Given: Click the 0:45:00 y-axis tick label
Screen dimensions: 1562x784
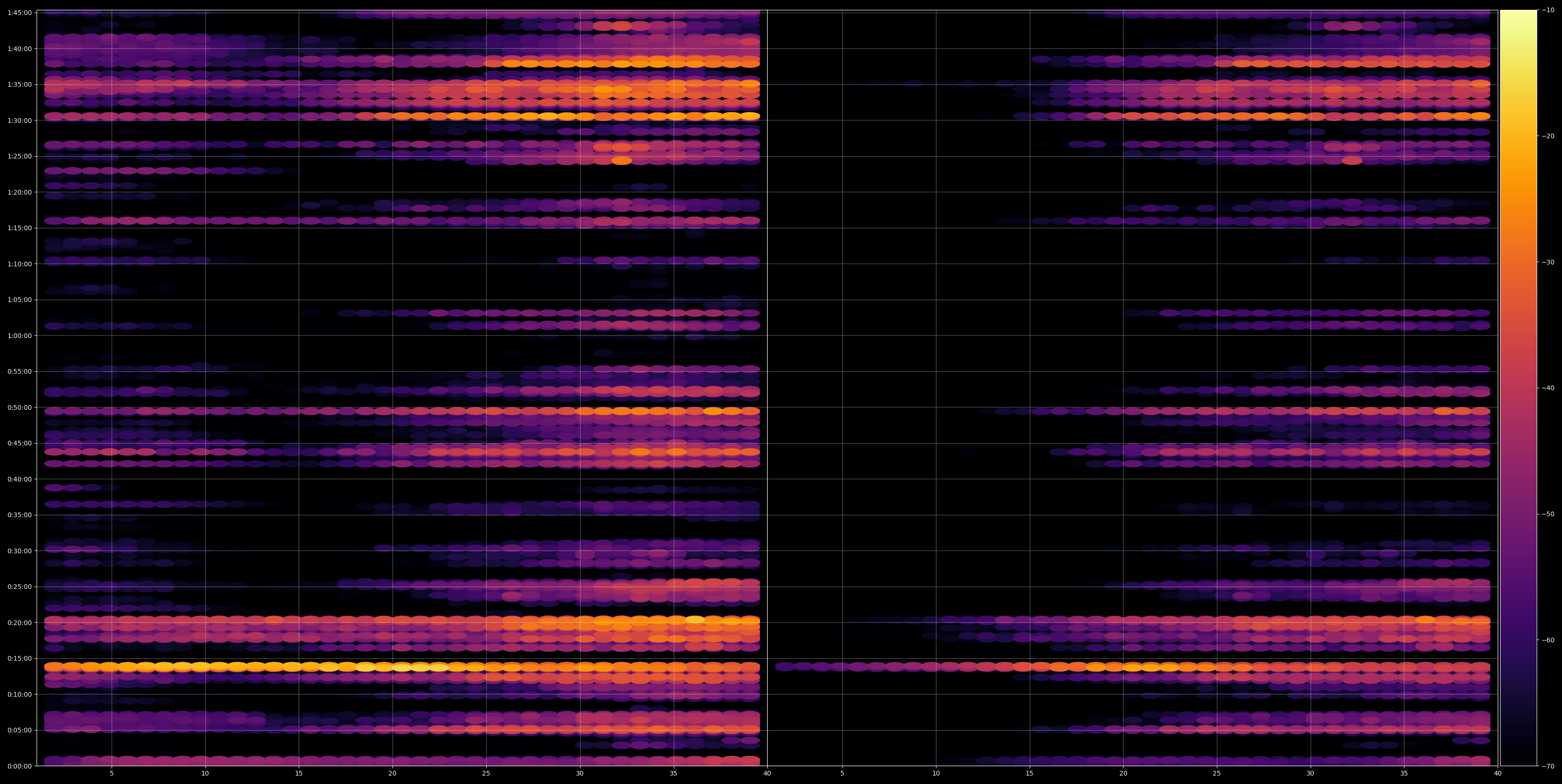Looking at the screenshot, I should 19,443.
